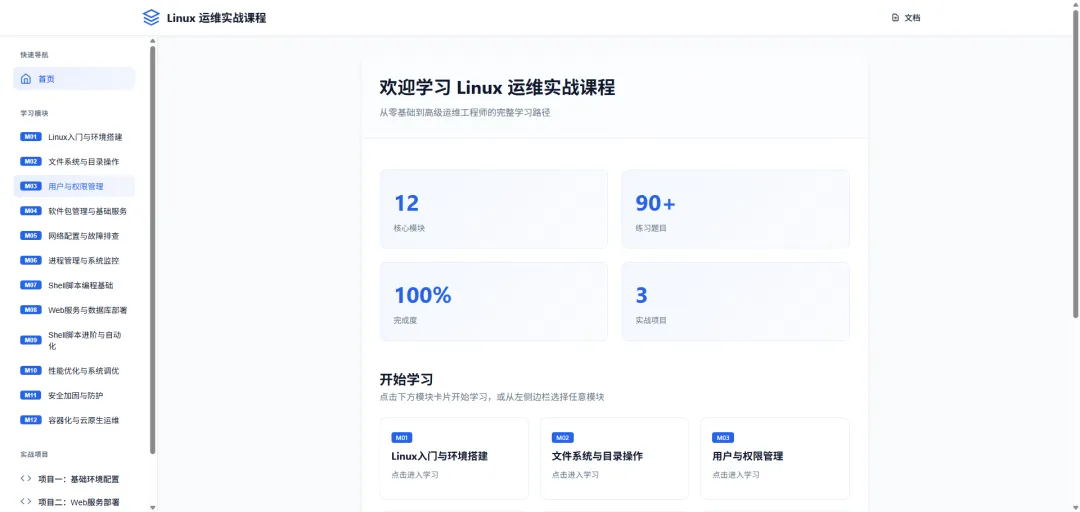Screen dimensions: 1080x512
Task: Click the M07 badge in the sidebar
Action: coord(31,285)
